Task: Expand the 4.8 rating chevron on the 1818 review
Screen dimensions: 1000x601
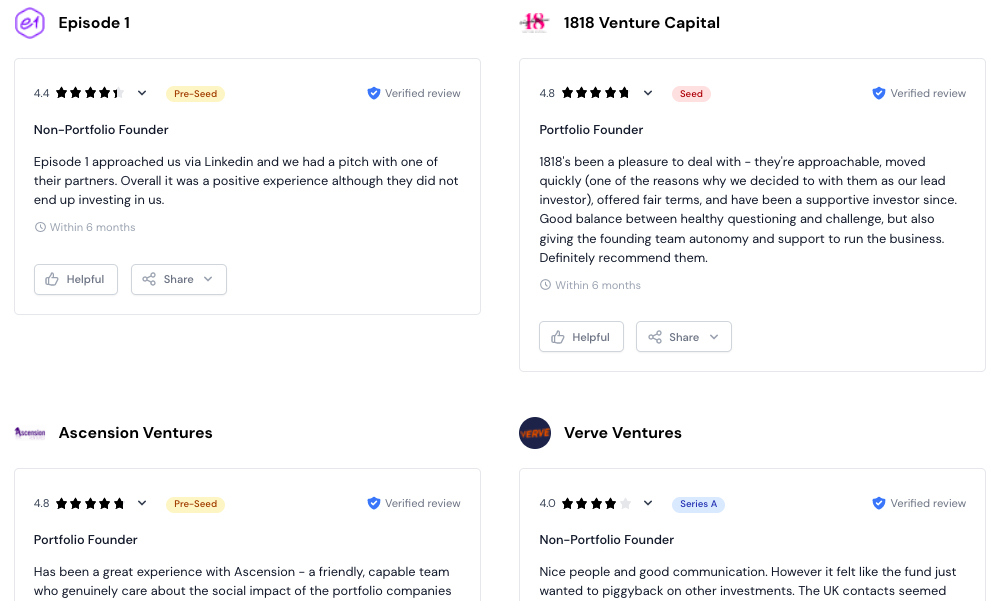Action: (647, 93)
